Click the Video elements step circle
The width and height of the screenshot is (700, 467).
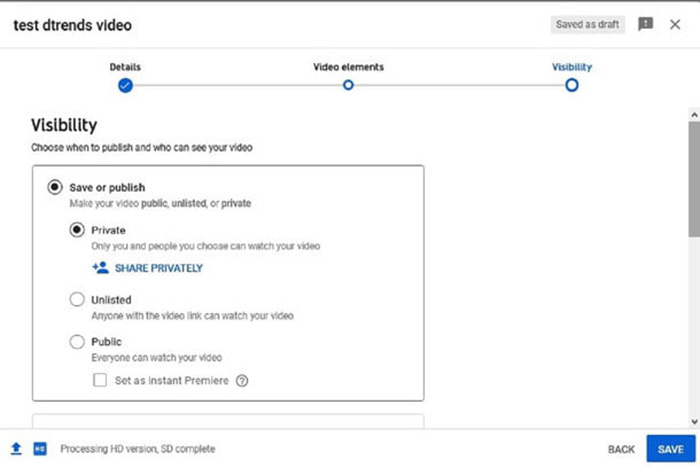tap(348, 86)
